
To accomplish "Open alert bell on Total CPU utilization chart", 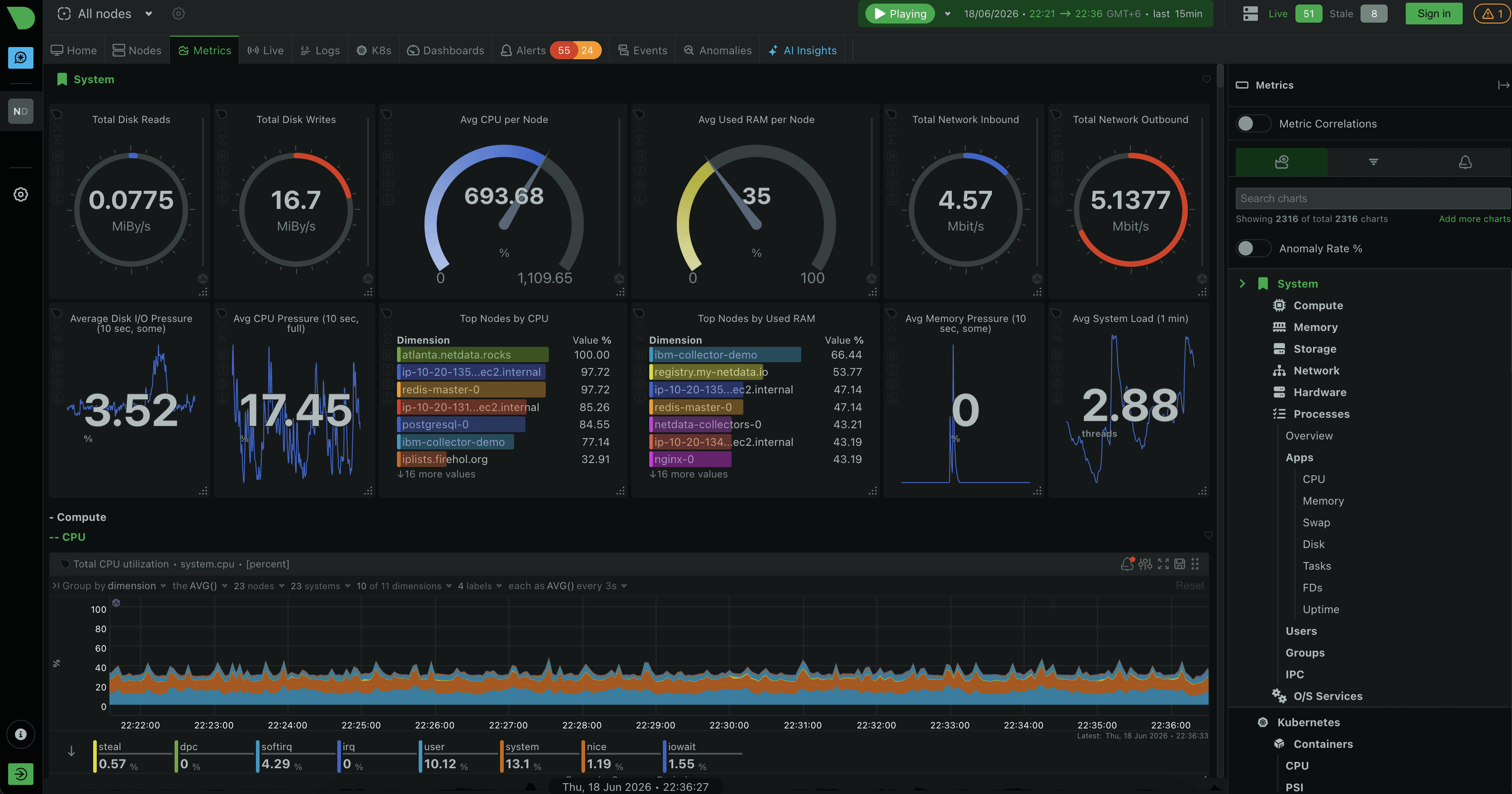I will click(x=1126, y=564).
